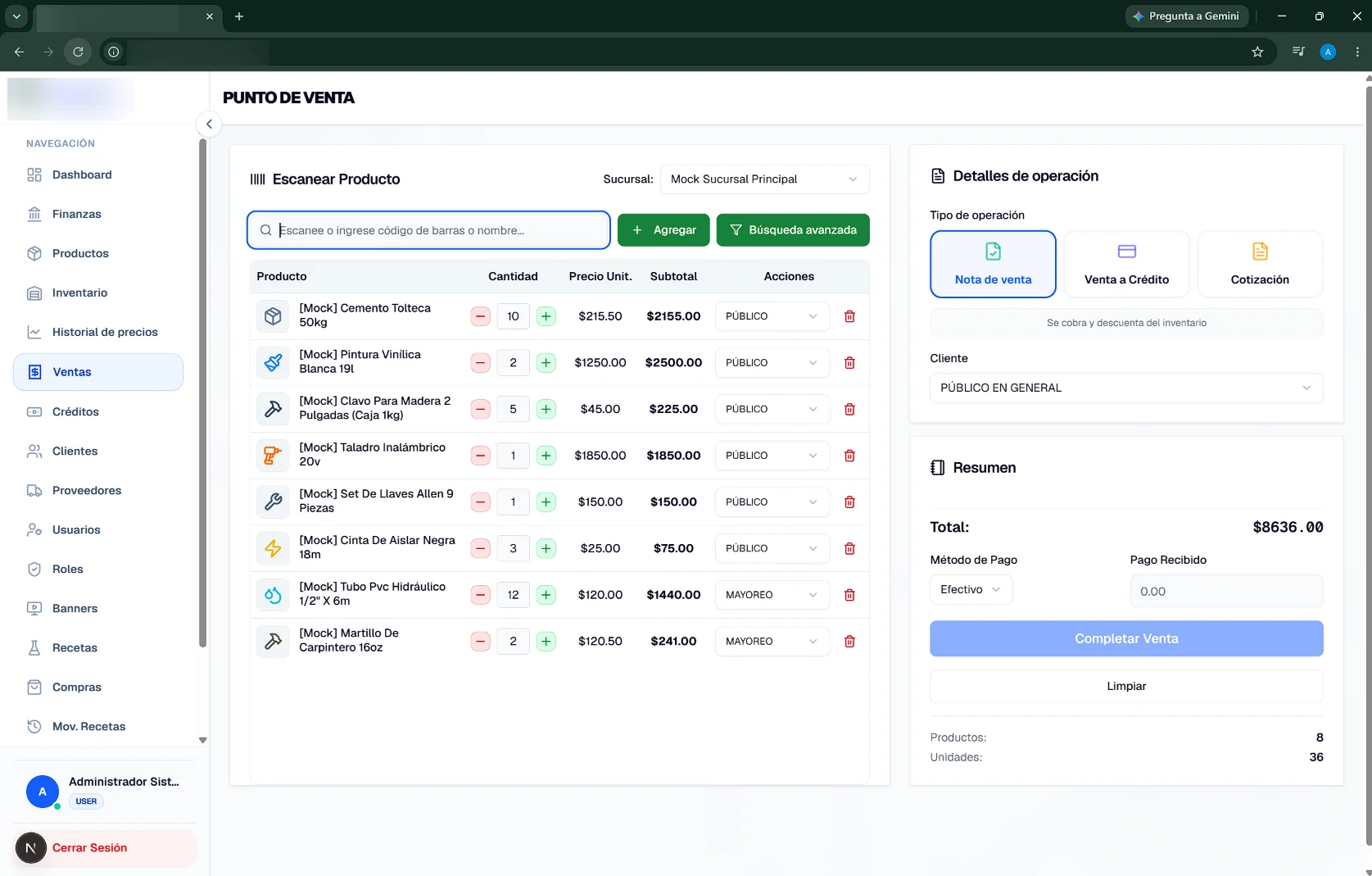
Task: Decrease Martillo De Carpintero quantity
Action: click(x=481, y=642)
